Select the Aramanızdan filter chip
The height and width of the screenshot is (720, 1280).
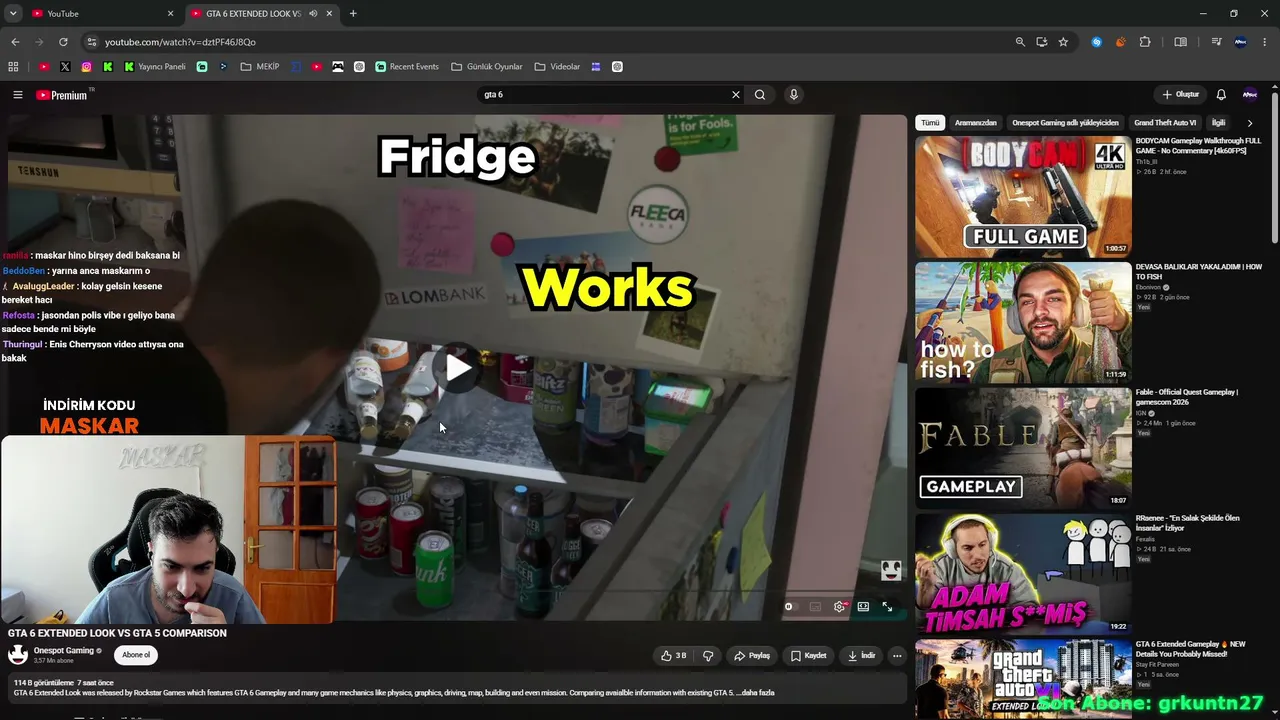pos(976,123)
